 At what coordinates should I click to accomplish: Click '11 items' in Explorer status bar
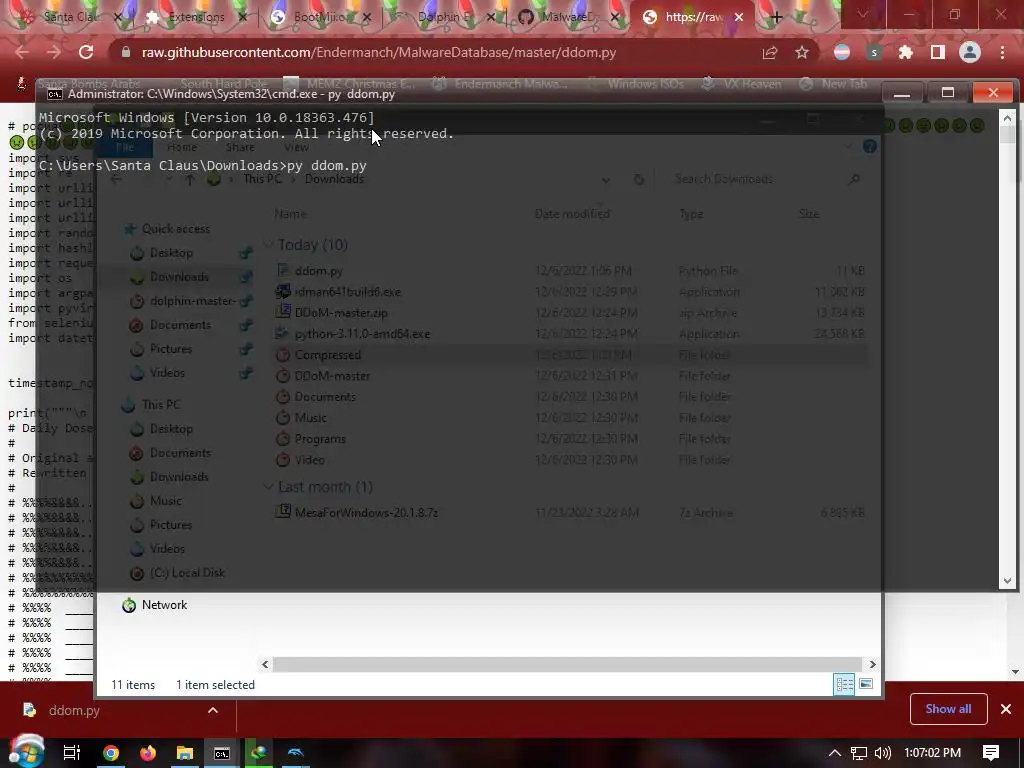click(x=133, y=684)
